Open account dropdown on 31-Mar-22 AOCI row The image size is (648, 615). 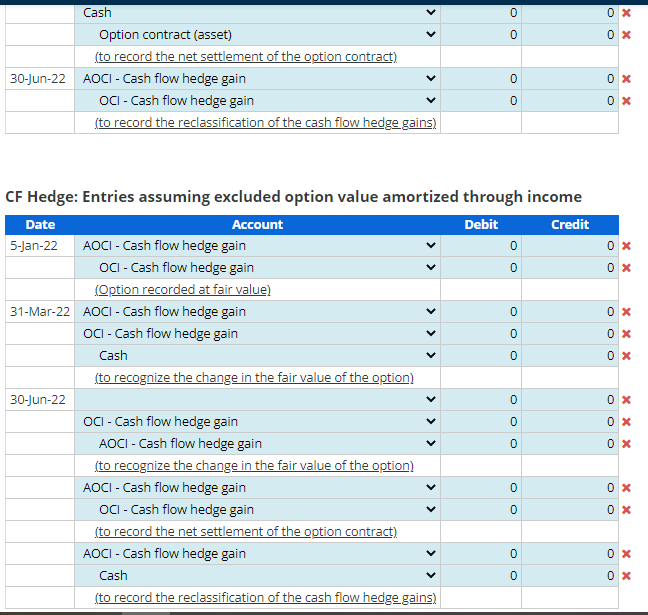click(x=257, y=312)
